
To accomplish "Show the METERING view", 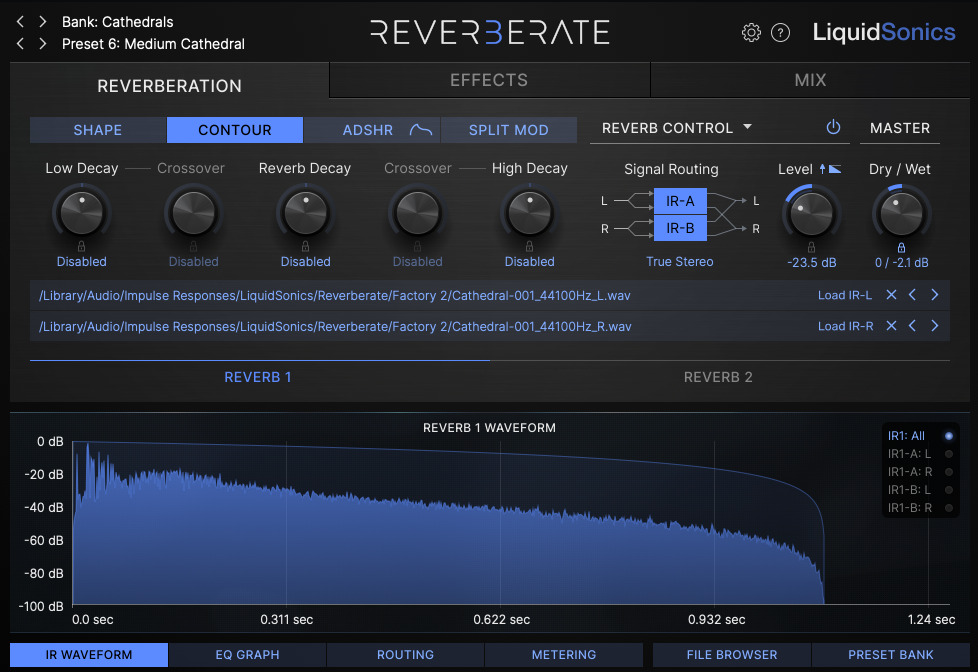I will pos(563,655).
